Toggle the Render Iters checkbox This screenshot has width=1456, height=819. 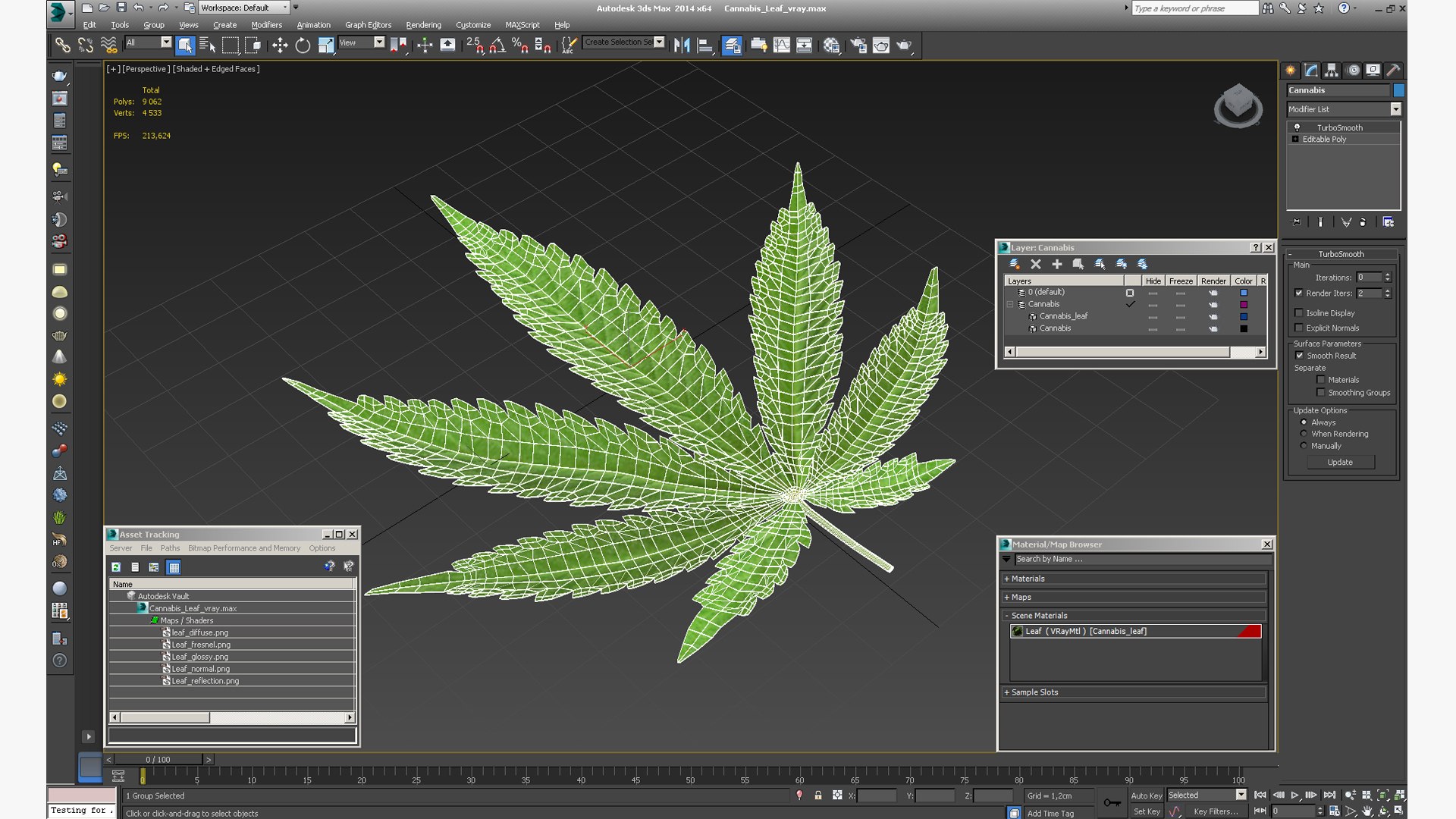coord(1299,293)
